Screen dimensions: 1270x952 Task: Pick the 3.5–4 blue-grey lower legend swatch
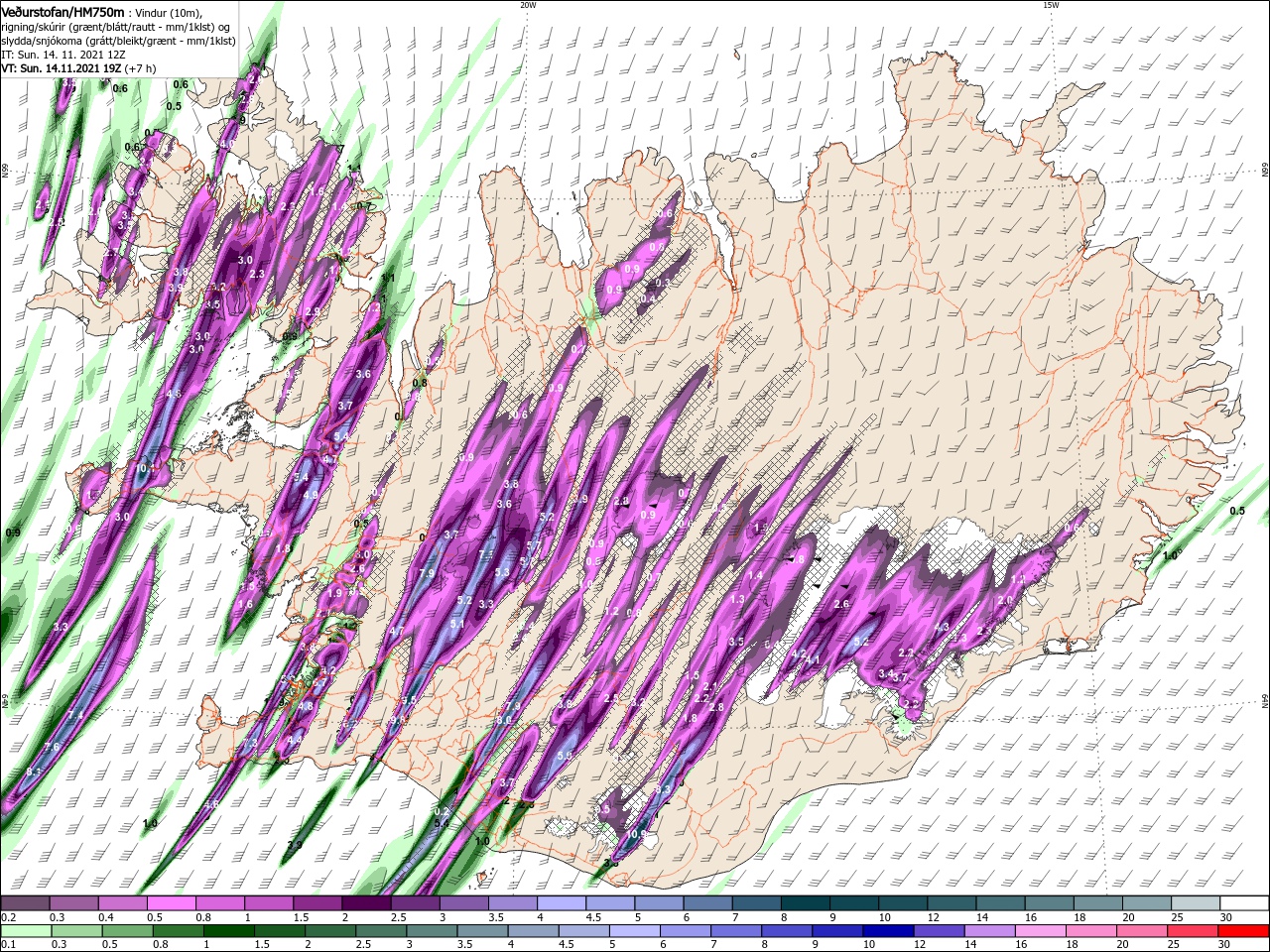(483, 930)
